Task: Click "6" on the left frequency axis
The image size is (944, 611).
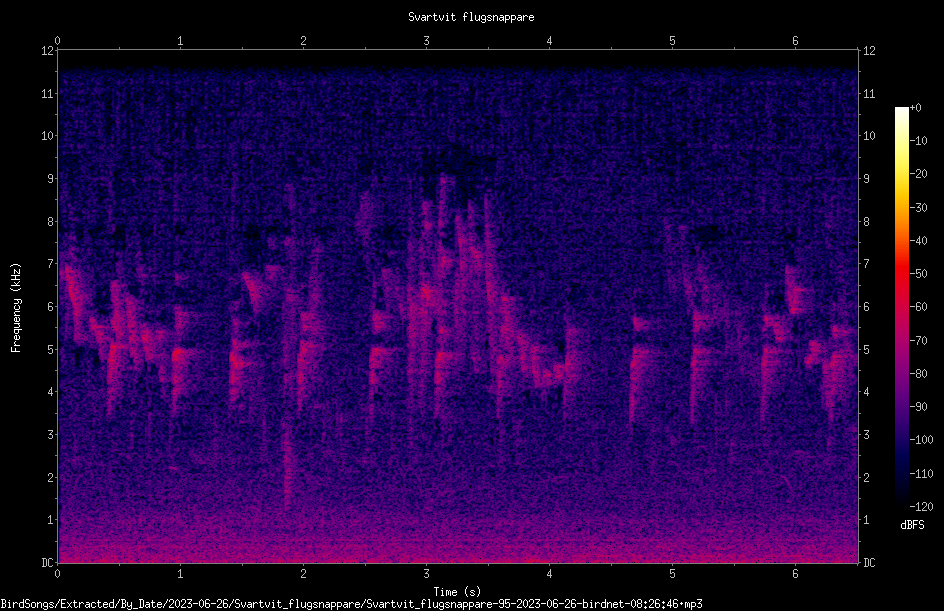Action: point(50,306)
